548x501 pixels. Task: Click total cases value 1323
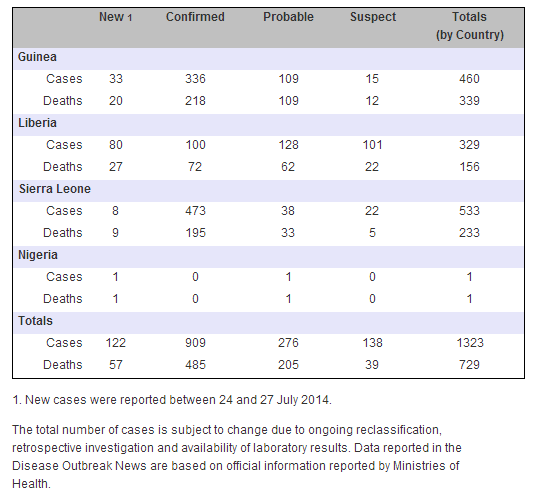pyautogui.click(x=470, y=343)
